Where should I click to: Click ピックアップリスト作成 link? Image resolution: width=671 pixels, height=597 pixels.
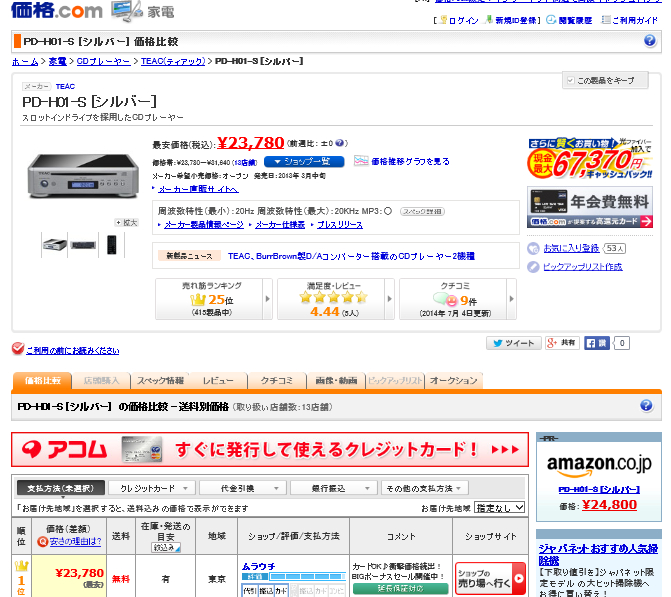[x=582, y=267]
